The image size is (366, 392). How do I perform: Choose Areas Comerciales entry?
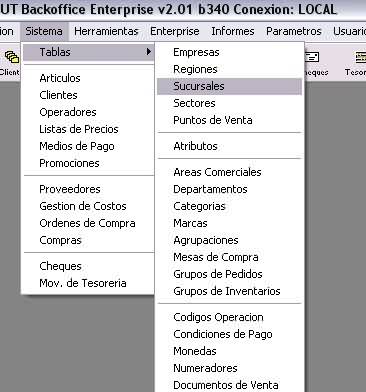pos(229,172)
